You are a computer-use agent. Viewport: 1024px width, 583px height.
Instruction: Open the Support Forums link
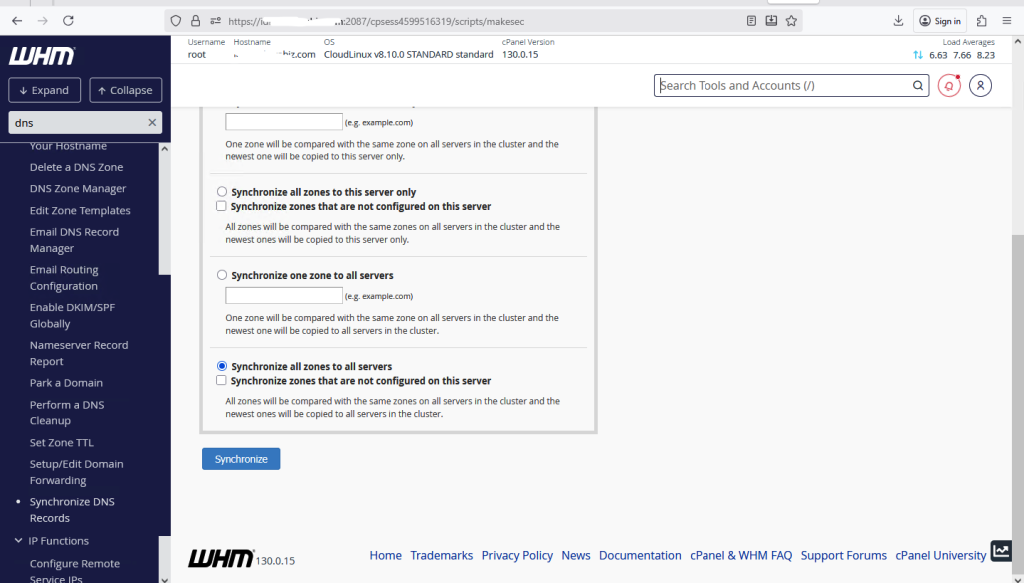coord(843,556)
